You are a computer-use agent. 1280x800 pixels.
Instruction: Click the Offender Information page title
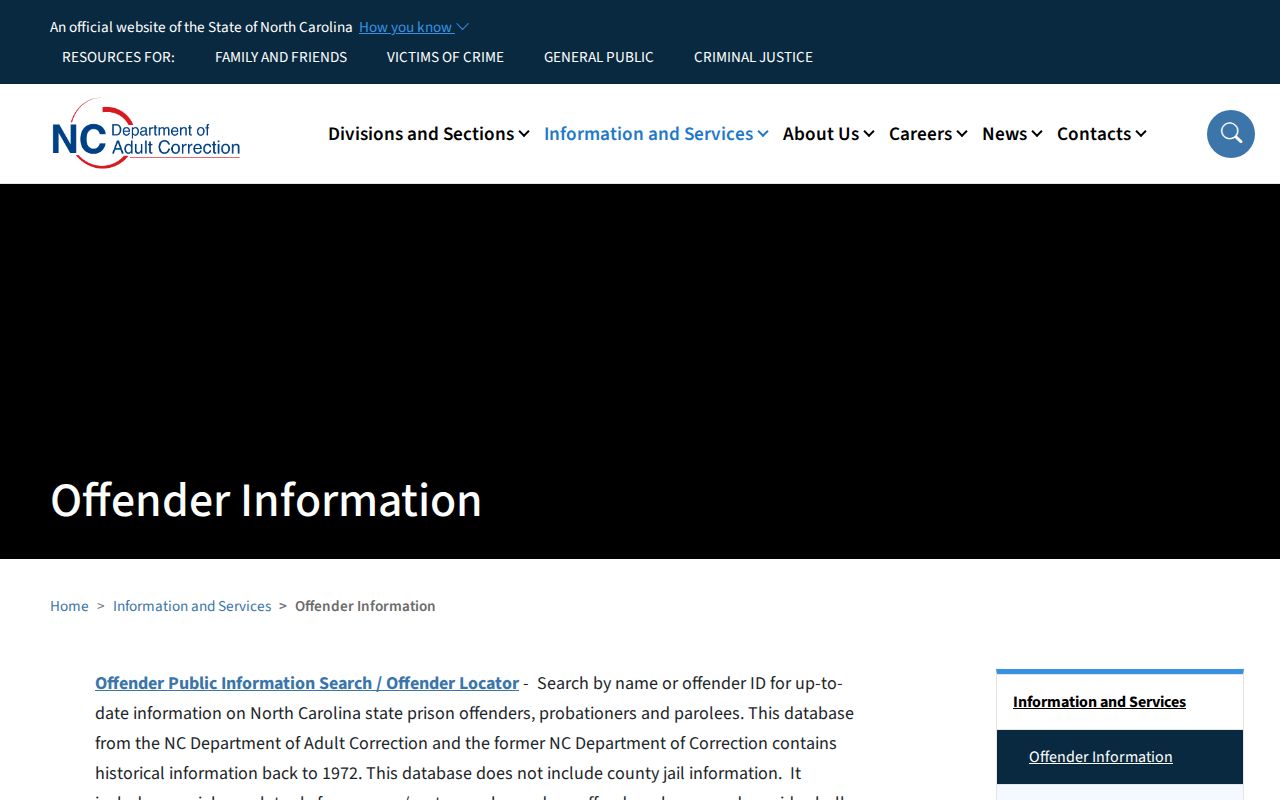266,500
